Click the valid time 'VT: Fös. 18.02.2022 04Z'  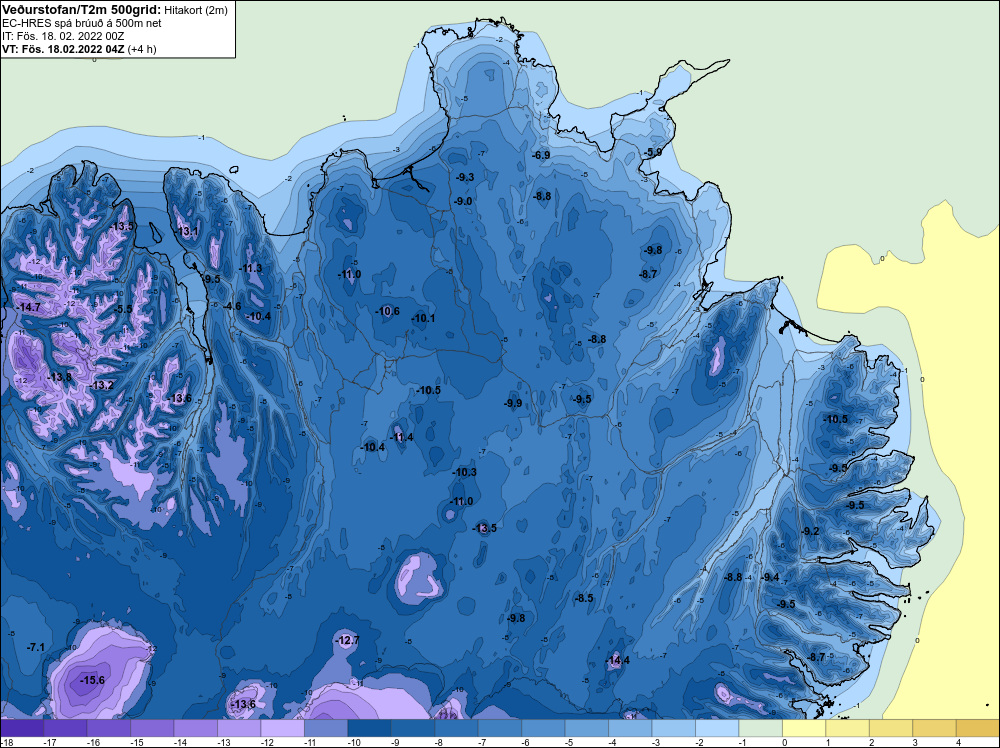(63, 49)
